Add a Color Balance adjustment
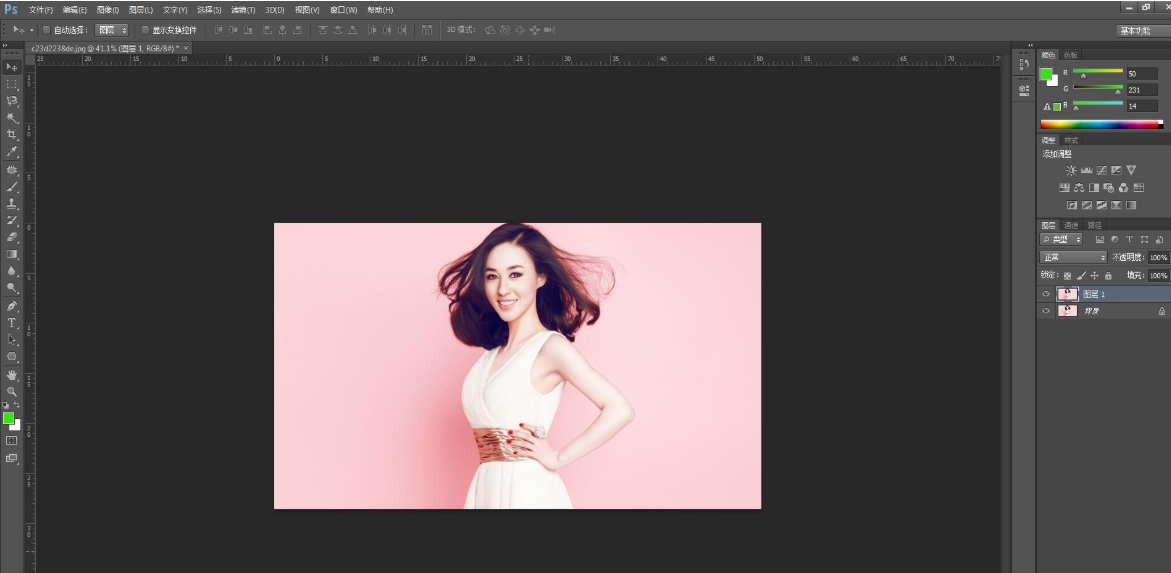1171x573 pixels. (1079, 188)
